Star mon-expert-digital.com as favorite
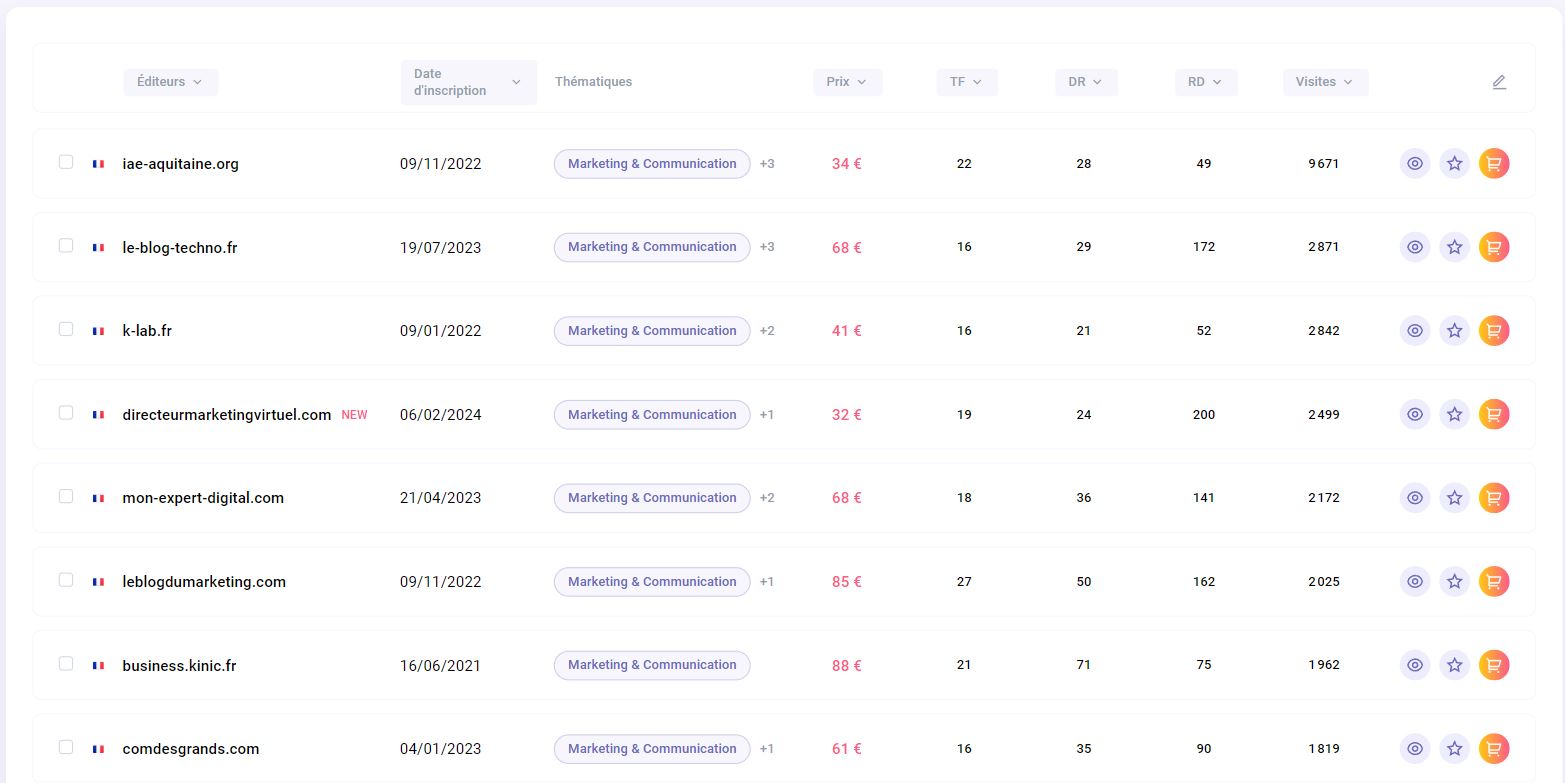Viewport: 1565px width, 783px height. pyautogui.click(x=1454, y=498)
